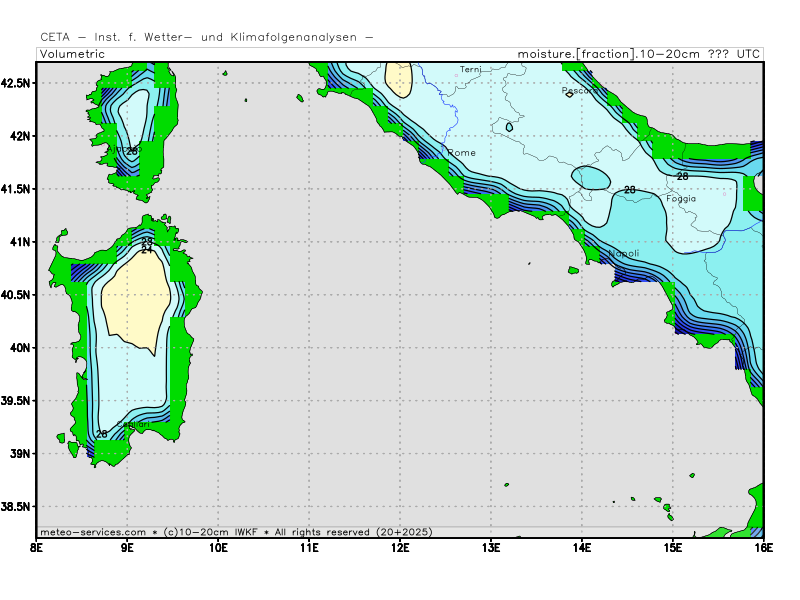Screen dimensions: 800x600
Task: Click contour label 28 just west of Foggia
Action: [x=630, y=190]
